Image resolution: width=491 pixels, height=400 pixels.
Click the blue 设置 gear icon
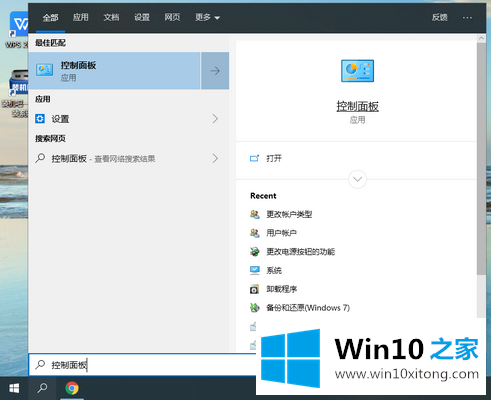tap(40, 118)
